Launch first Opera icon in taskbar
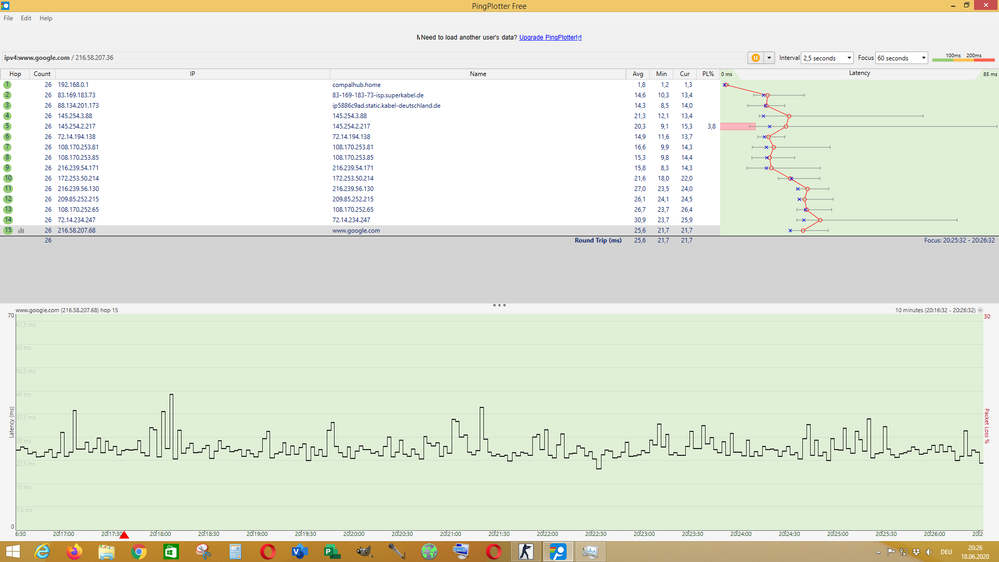Viewport: 999px width, 562px height. pos(268,552)
